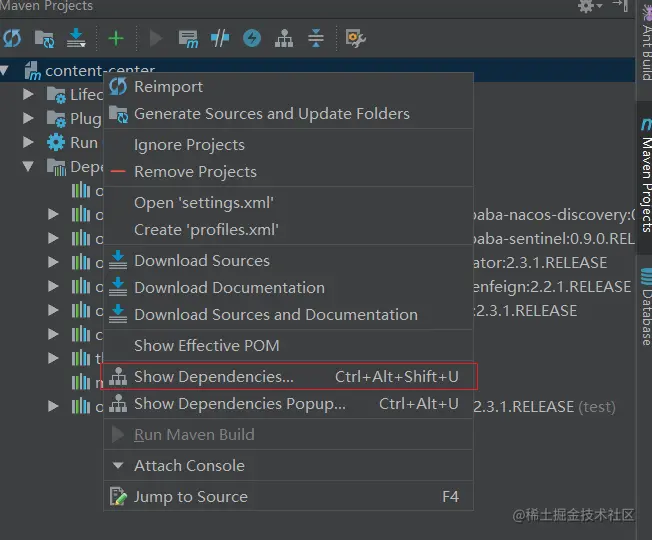652x540 pixels.
Task: Open the Database side tab
Action: [x=646, y=308]
